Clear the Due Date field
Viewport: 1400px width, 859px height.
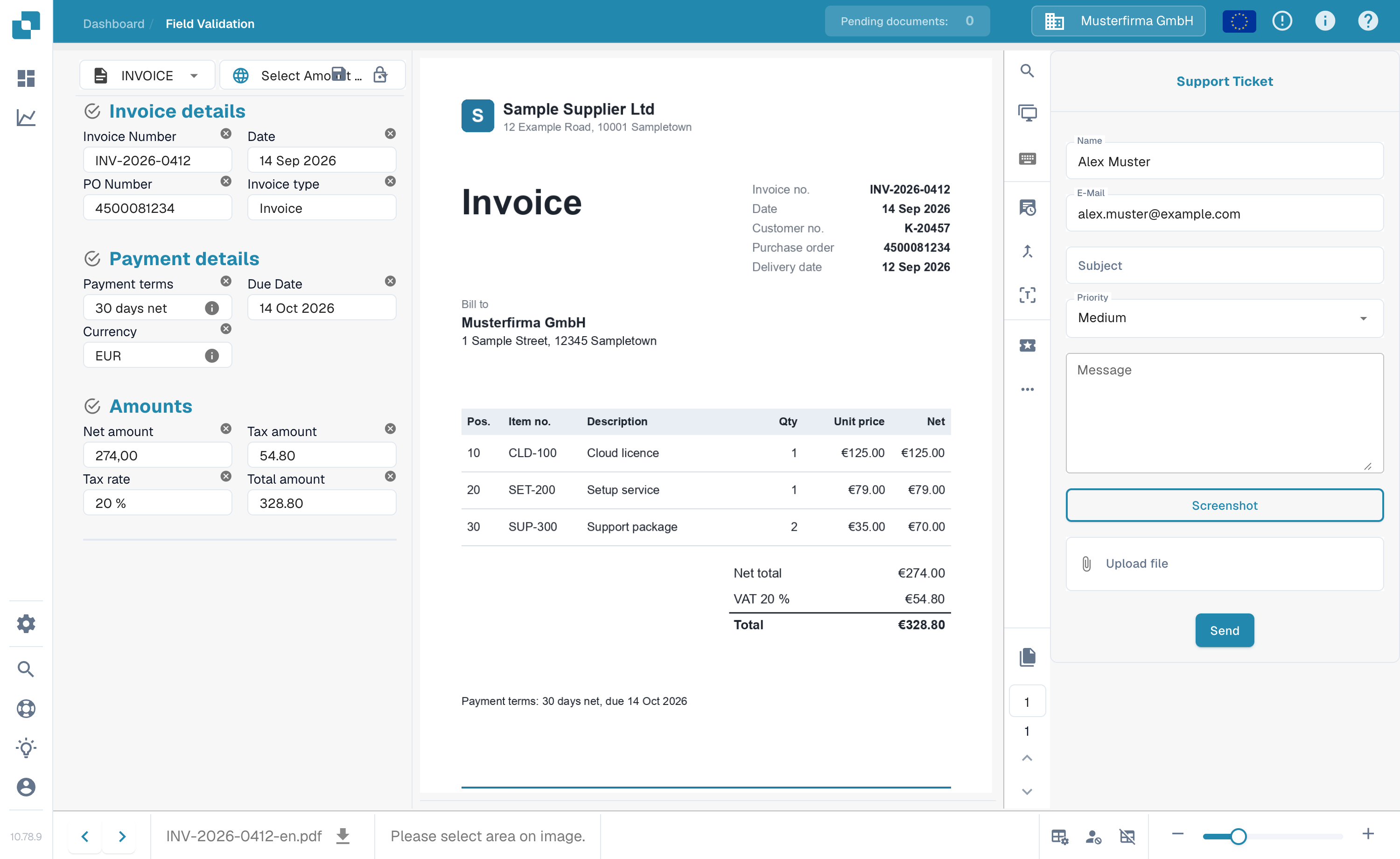[390, 282]
